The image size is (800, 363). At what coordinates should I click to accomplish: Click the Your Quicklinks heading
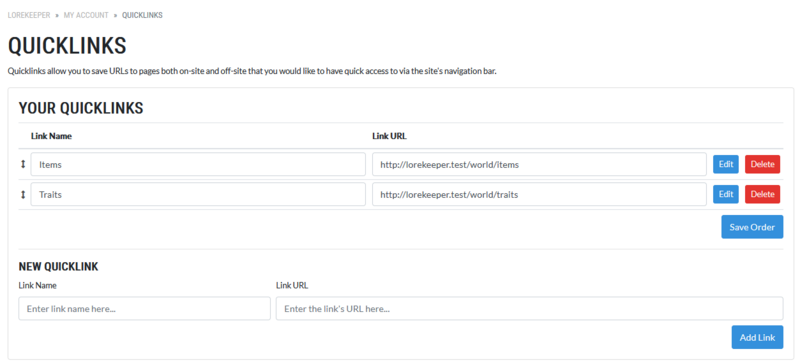click(81, 108)
